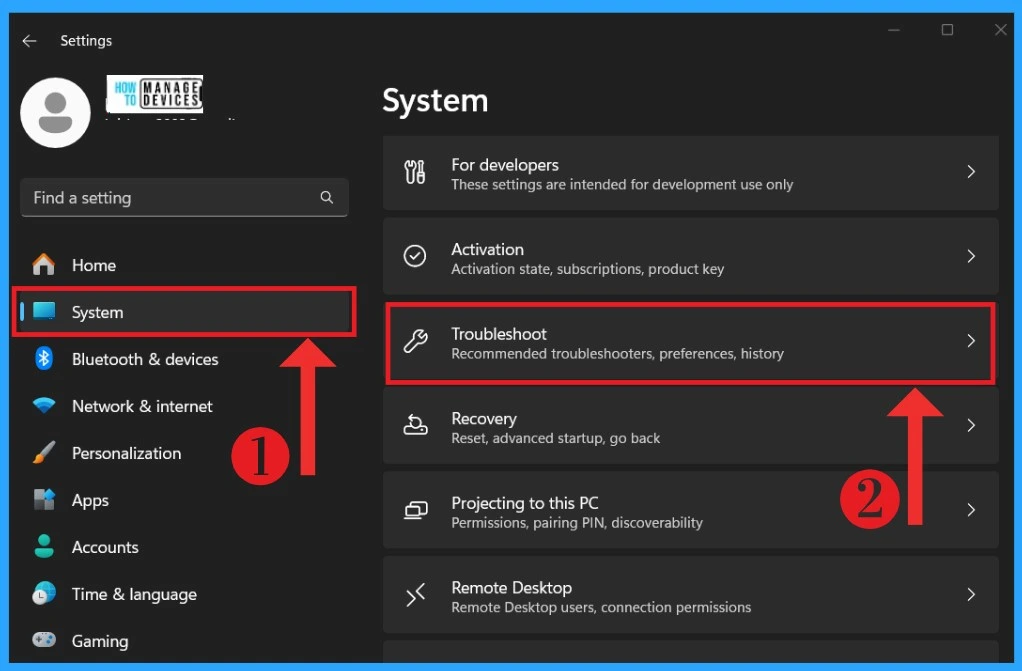Click the For developers tools icon
The height and width of the screenshot is (671, 1022).
[x=415, y=172]
